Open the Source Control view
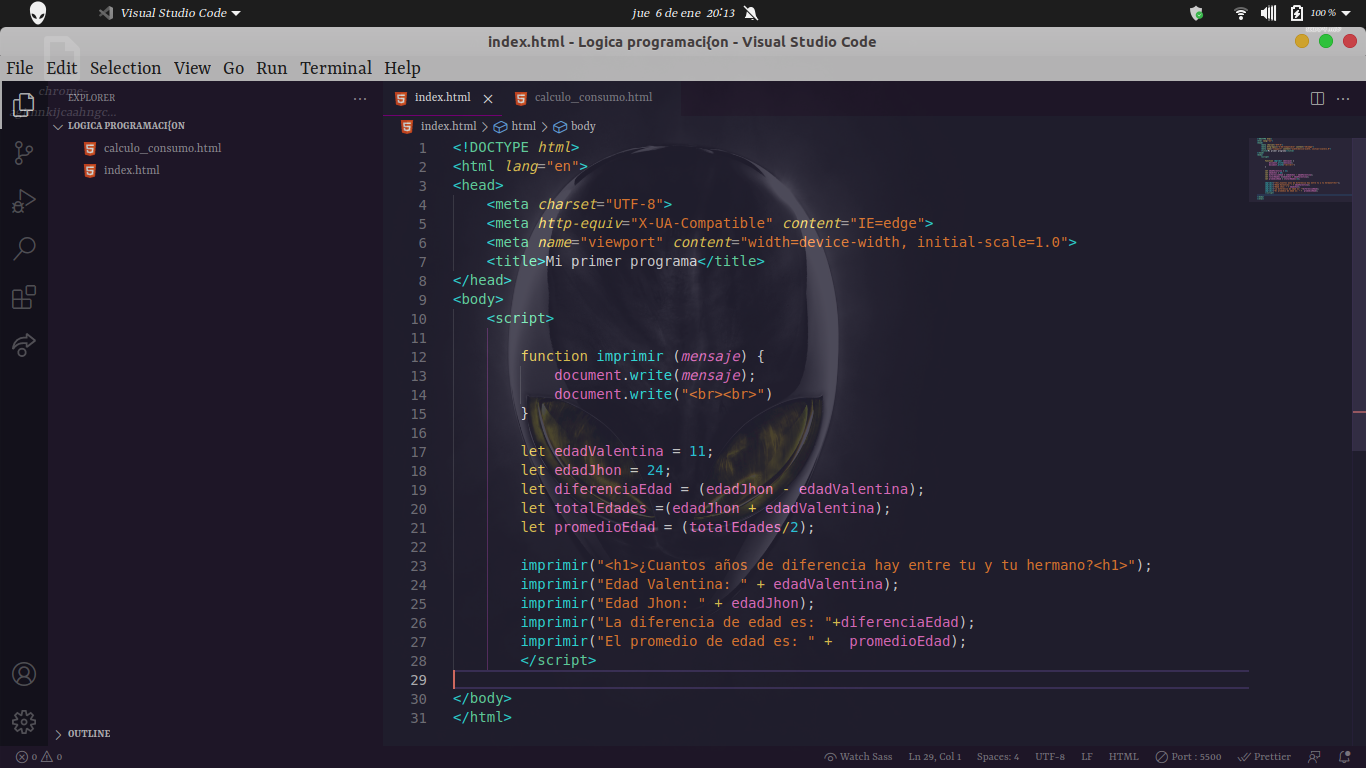The image size is (1366, 768). pyautogui.click(x=24, y=153)
